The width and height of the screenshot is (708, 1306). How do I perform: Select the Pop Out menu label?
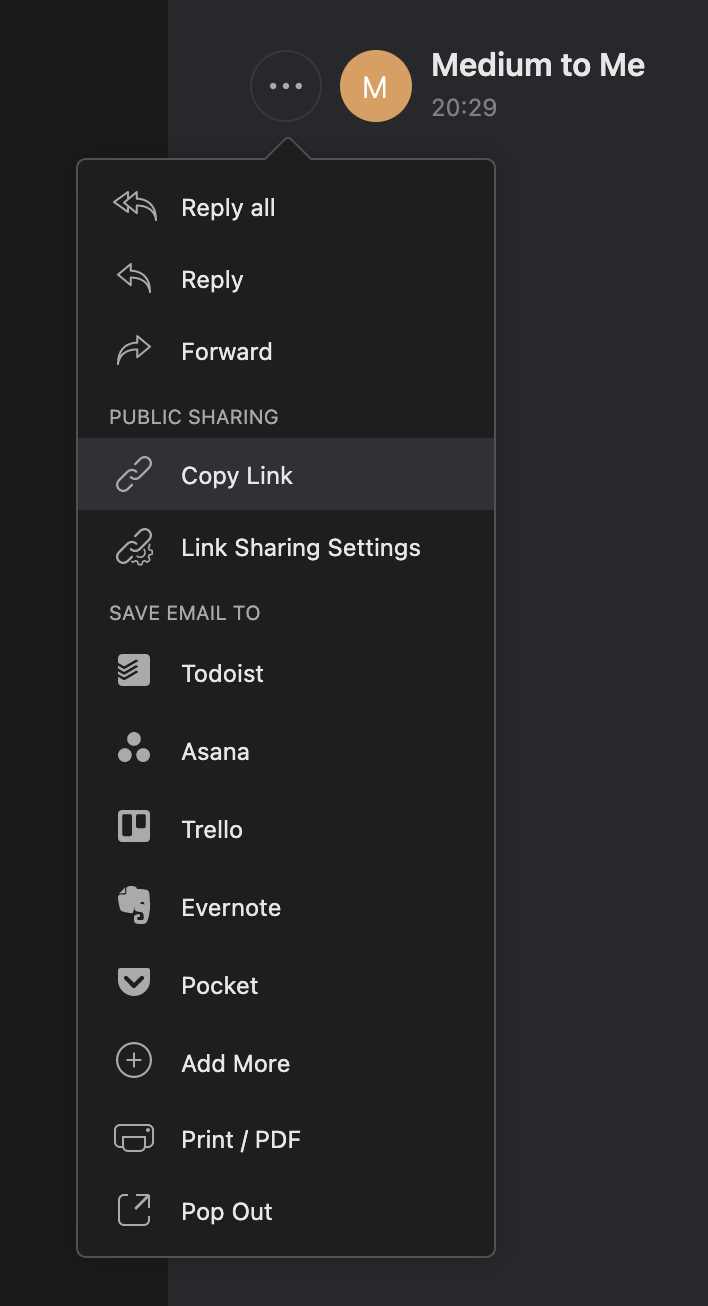coord(227,1212)
